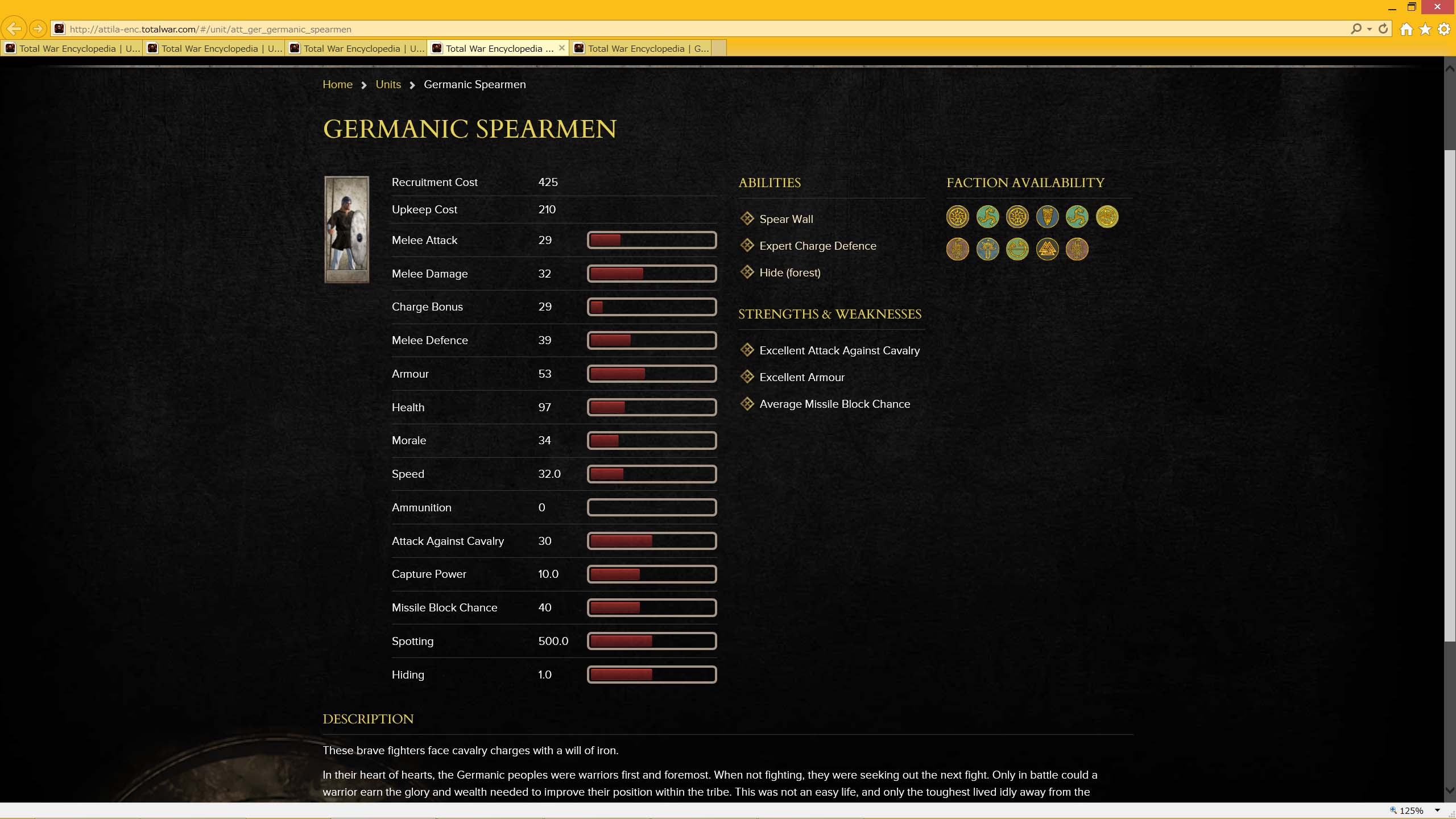Click the Health value 97
This screenshot has height=819, width=1456.
[544, 407]
